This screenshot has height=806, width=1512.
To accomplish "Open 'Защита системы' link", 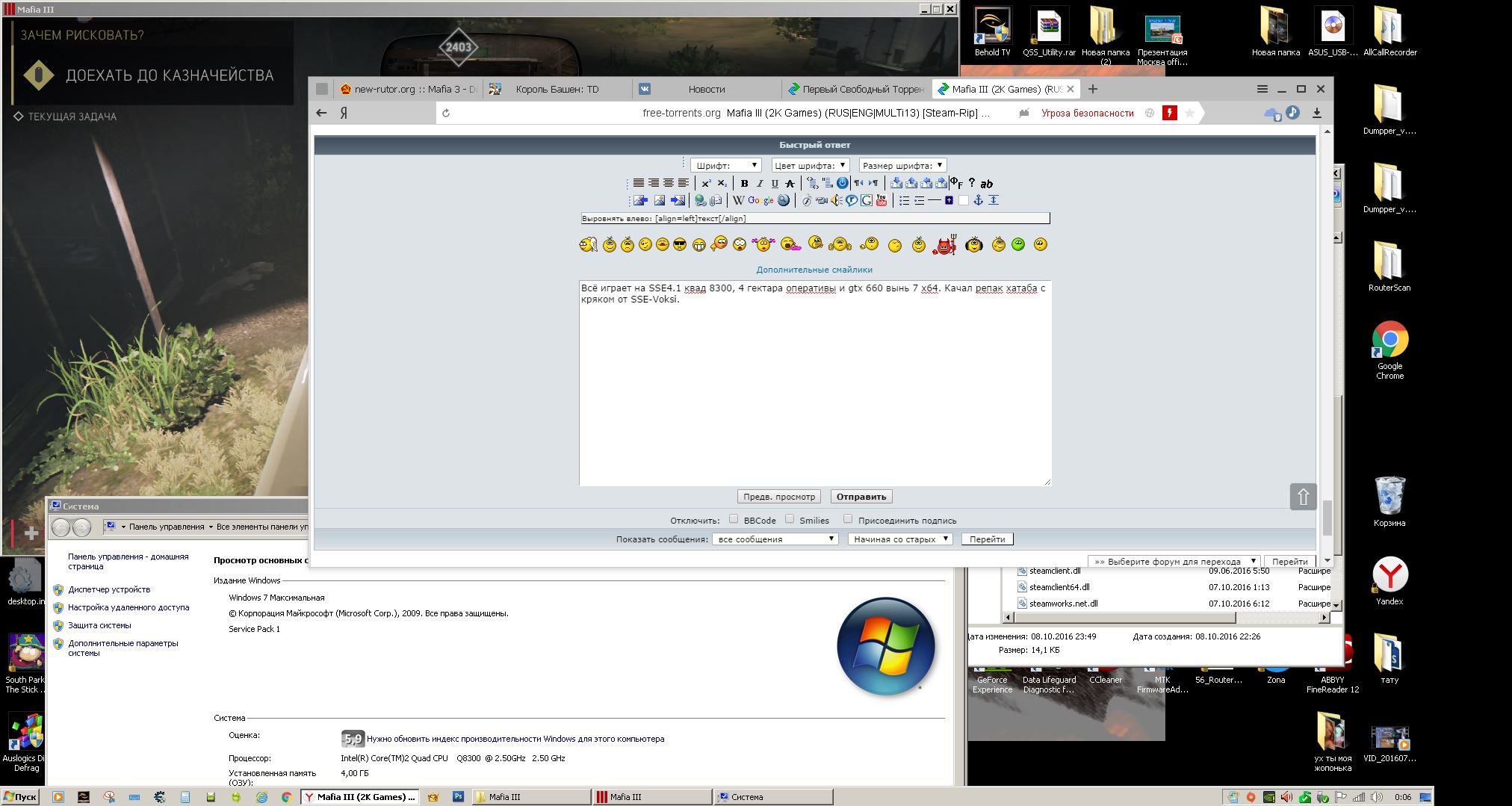I will click(99, 625).
